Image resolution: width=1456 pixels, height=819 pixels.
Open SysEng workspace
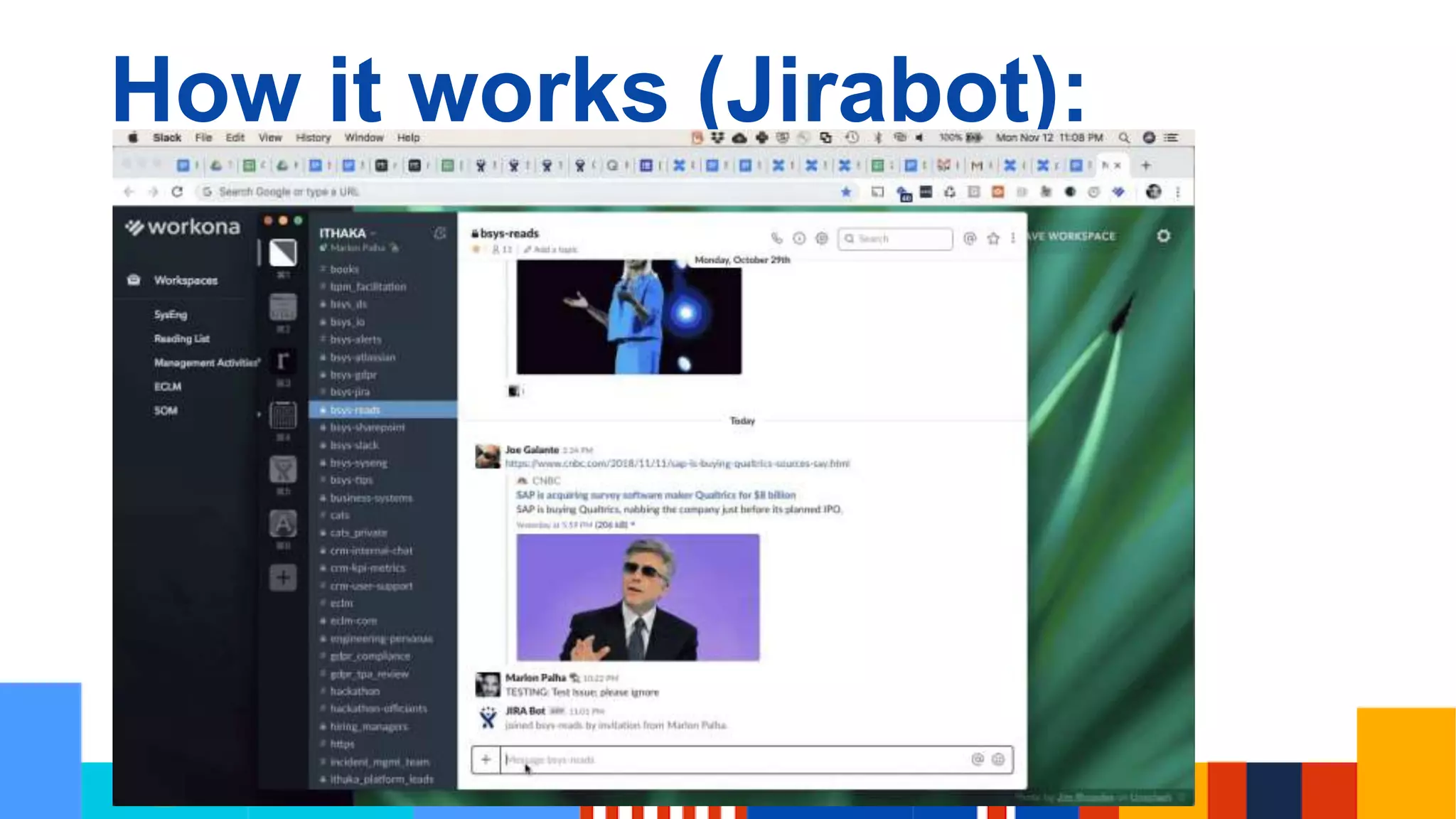[x=171, y=314]
